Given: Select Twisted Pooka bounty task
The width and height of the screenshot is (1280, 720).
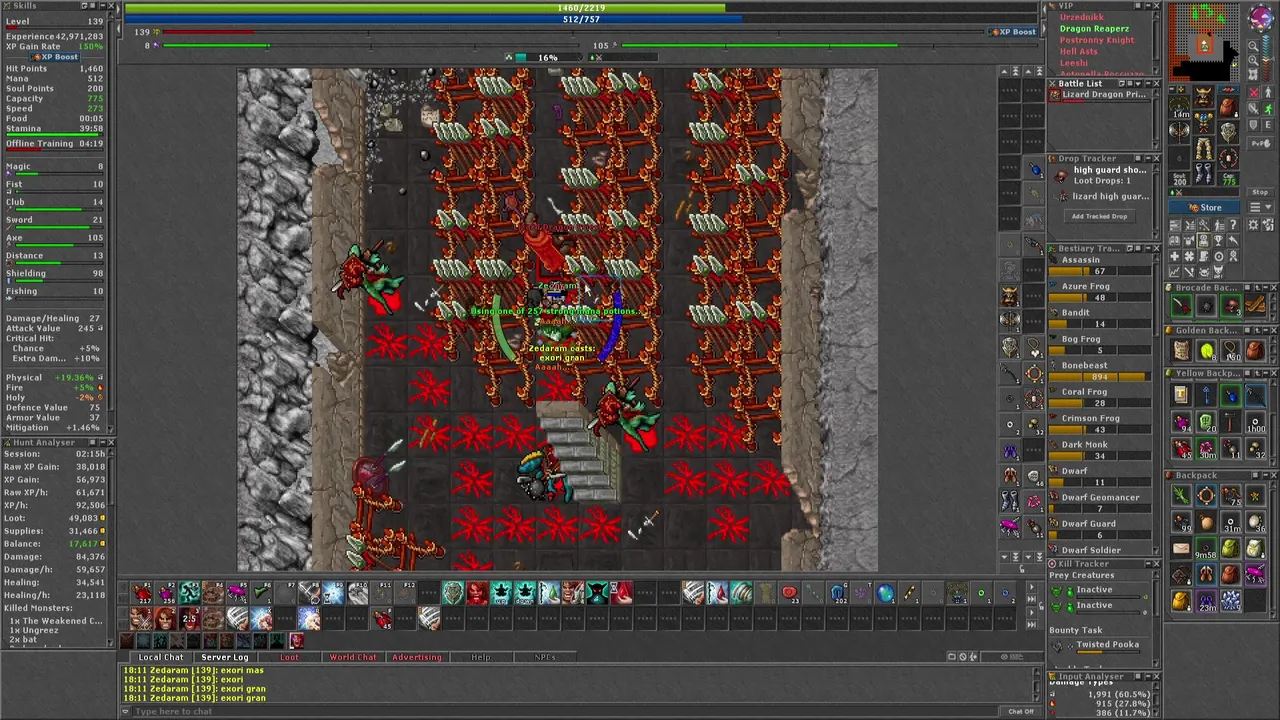Looking at the screenshot, I should pos(1100,646).
